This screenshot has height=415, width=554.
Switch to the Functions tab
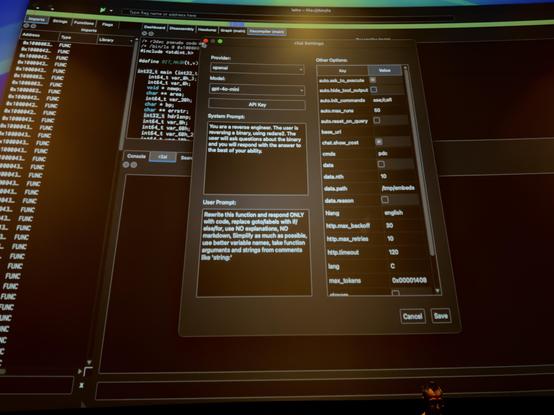click(84, 23)
